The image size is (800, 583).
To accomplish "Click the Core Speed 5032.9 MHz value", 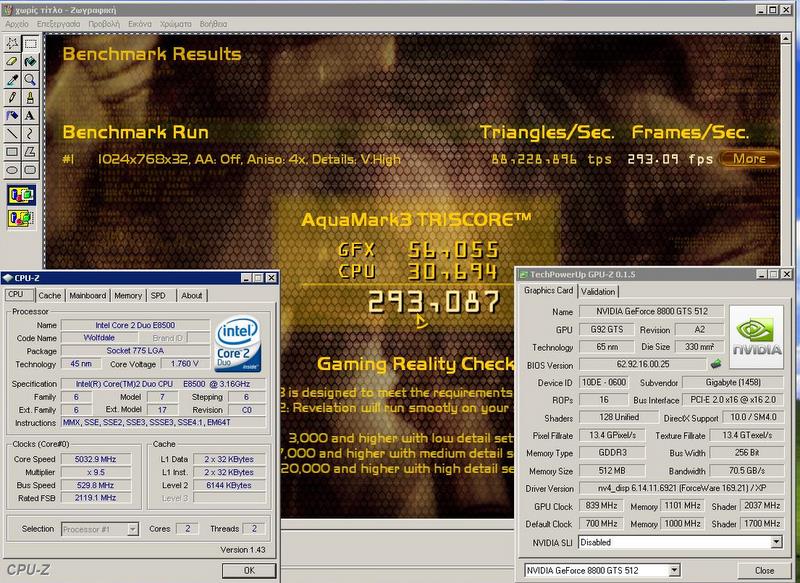I will (95, 459).
